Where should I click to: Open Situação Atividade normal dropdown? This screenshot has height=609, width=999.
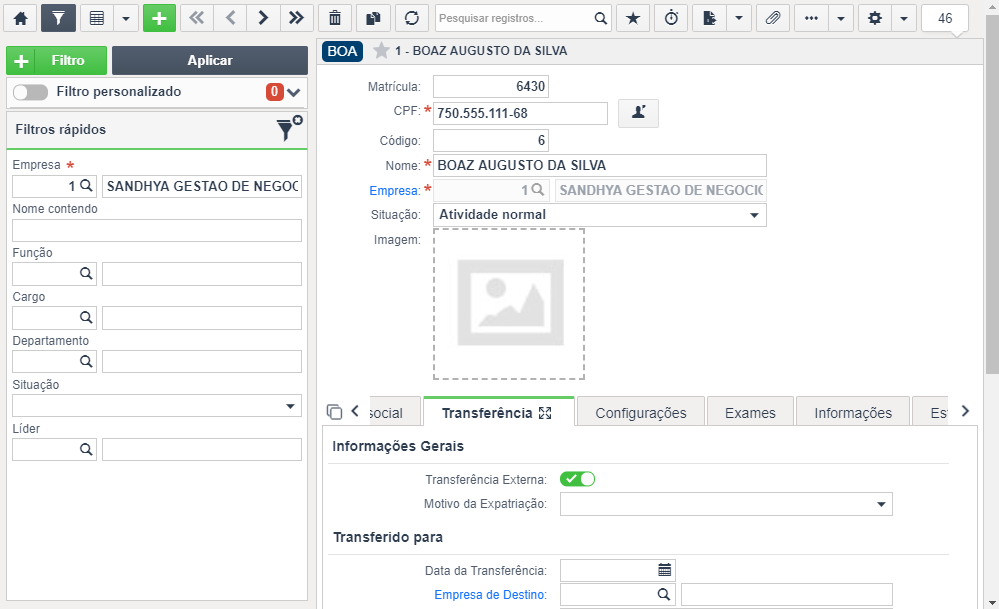600,215
